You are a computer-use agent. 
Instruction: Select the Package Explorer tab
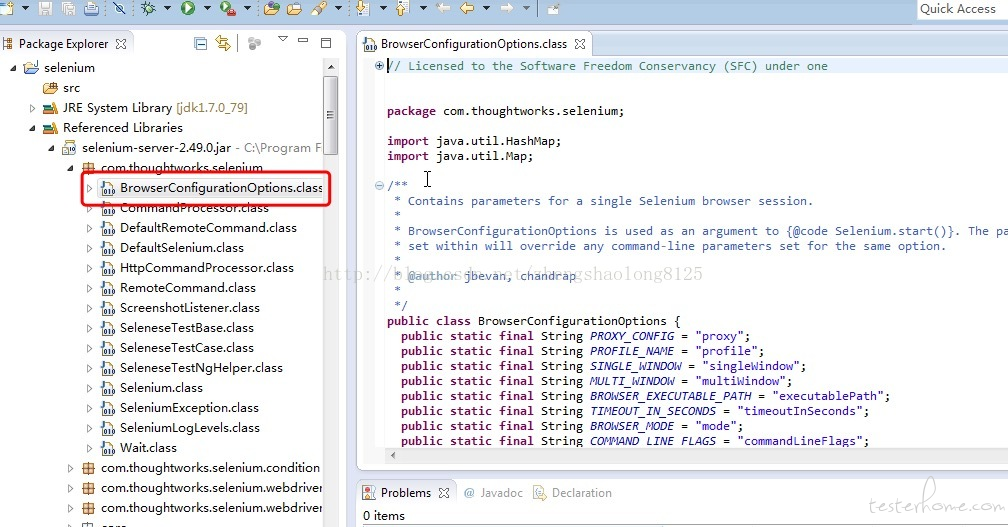tap(63, 44)
